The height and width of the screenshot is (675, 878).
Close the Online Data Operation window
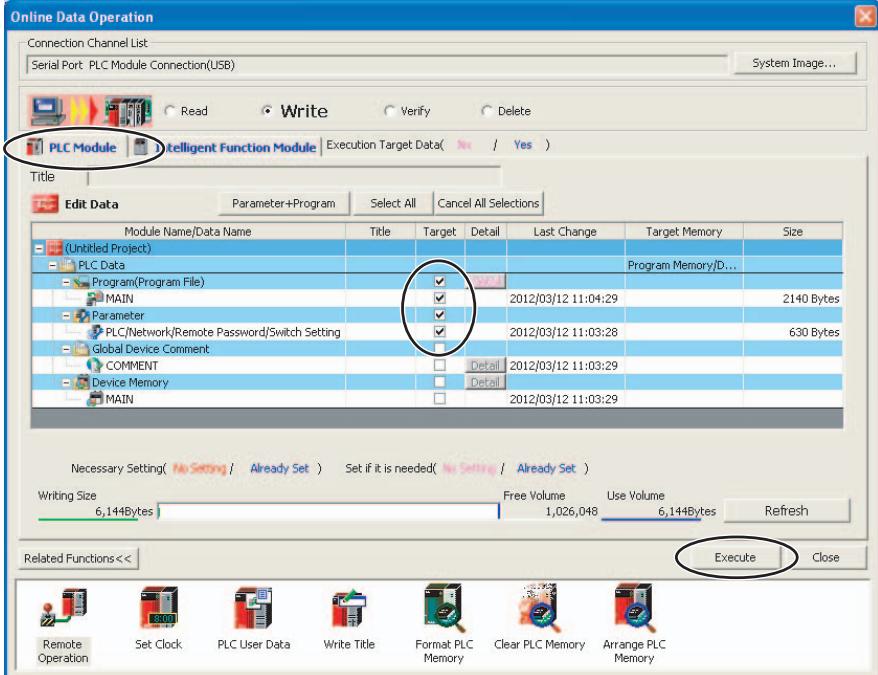point(865,16)
